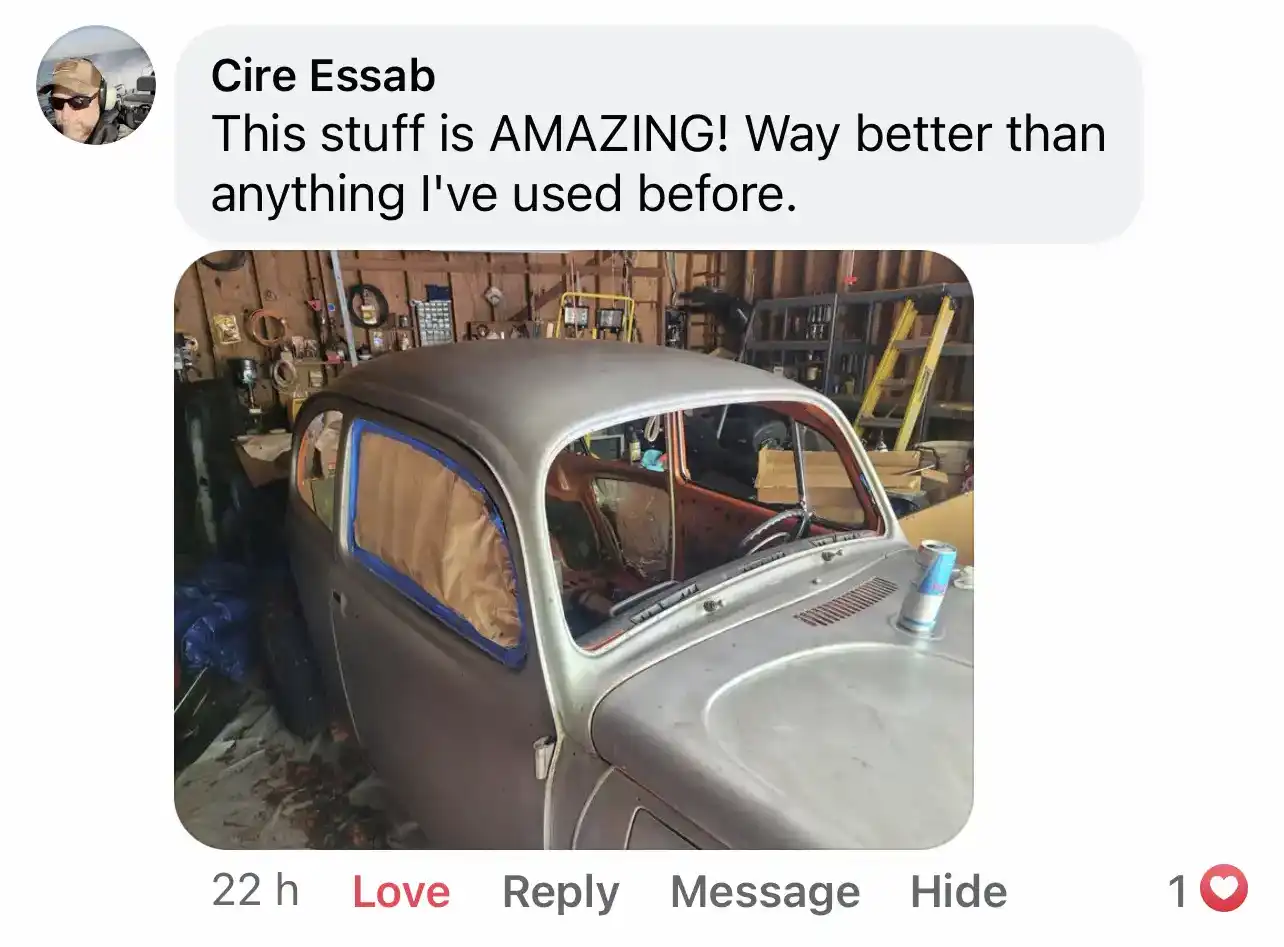Click the Cire Essab commenter name
This screenshot has height=947, width=1284.
[x=323, y=76]
